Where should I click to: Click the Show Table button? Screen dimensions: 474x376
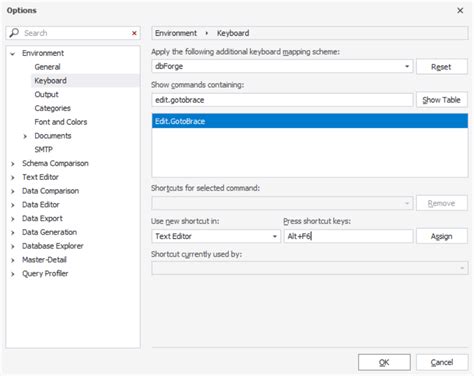click(442, 100)
